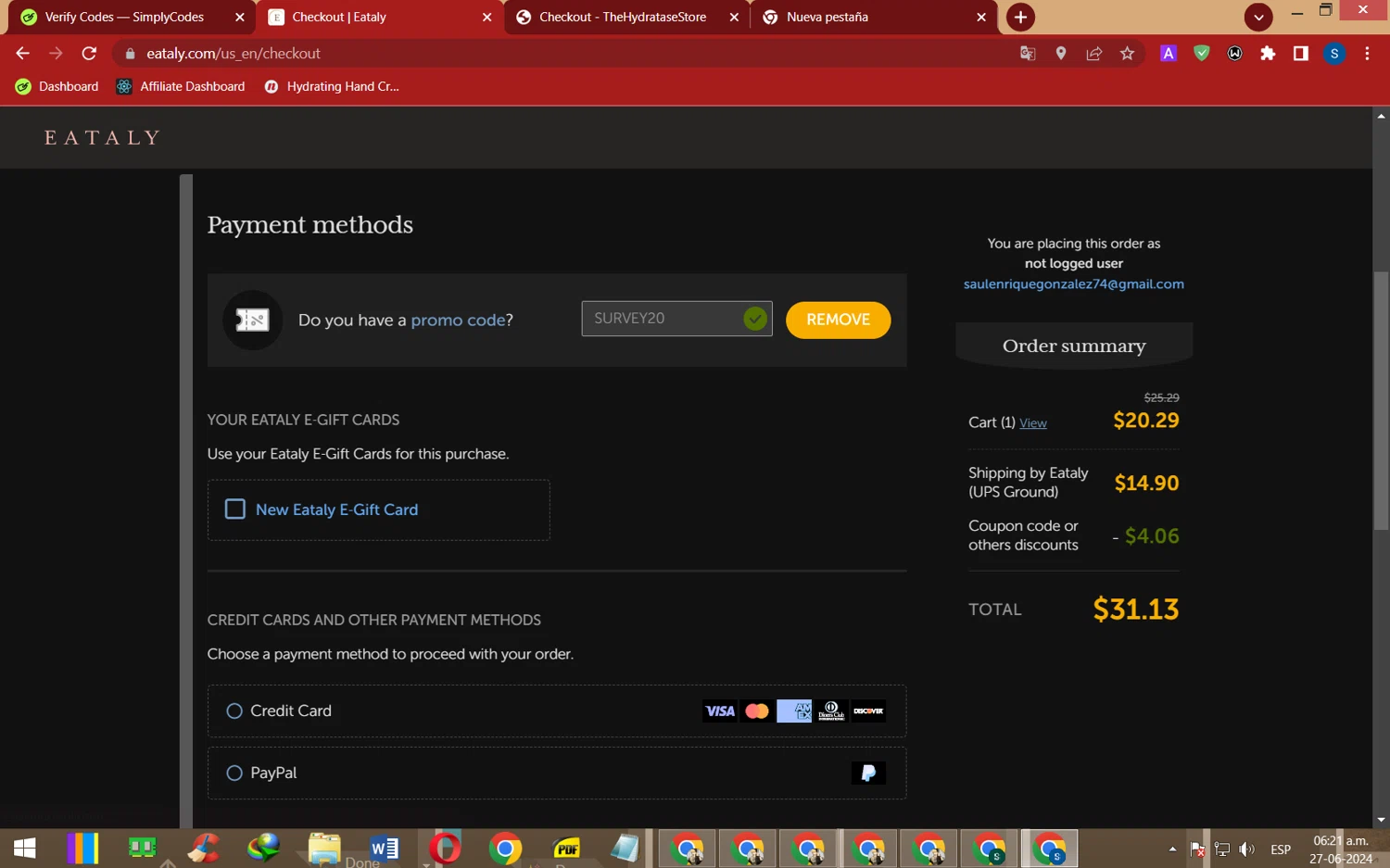Viewport: 1390px width, 868px height.
Task: Launch Opera from the taskbar
Action: (x=445, y=849)
